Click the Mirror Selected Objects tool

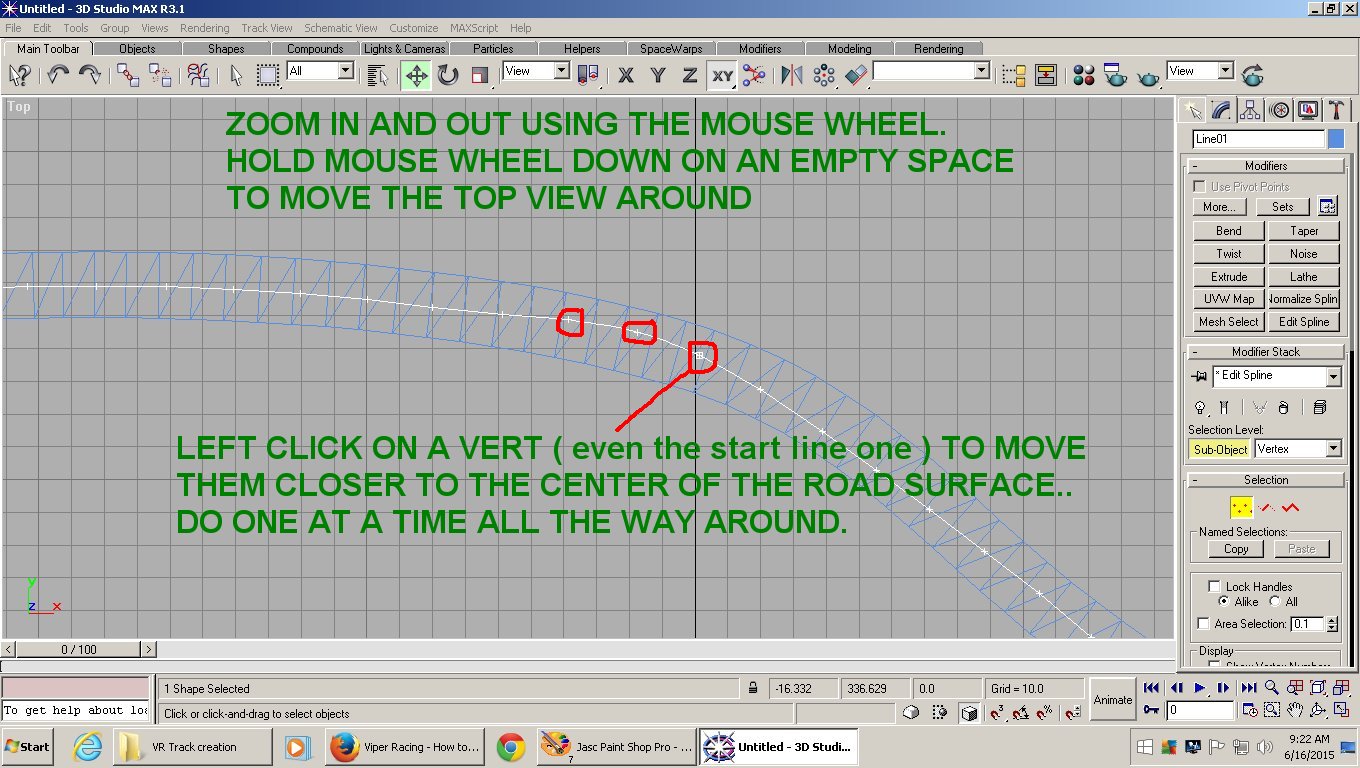[792, 75]
